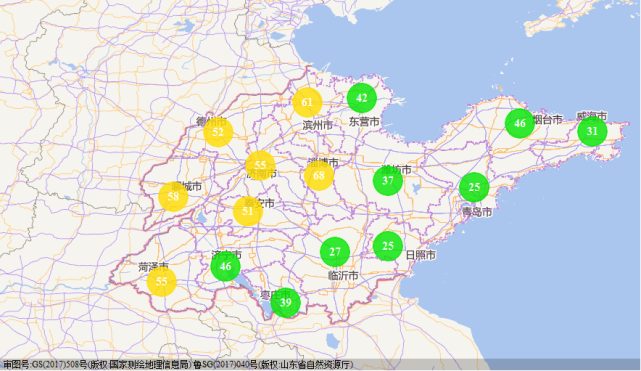
Task: Select the green 37 marker at 潍坊市
Action: click(x=388, y=181)
